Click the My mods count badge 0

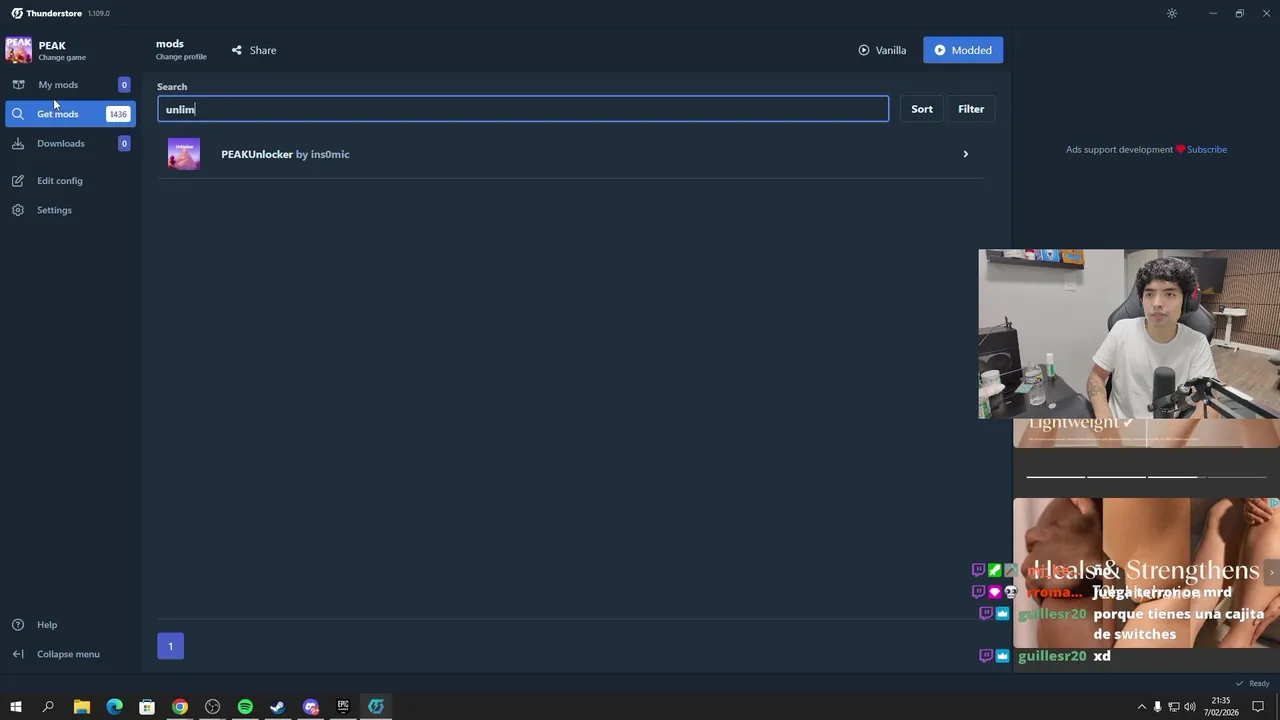point(124,85)
